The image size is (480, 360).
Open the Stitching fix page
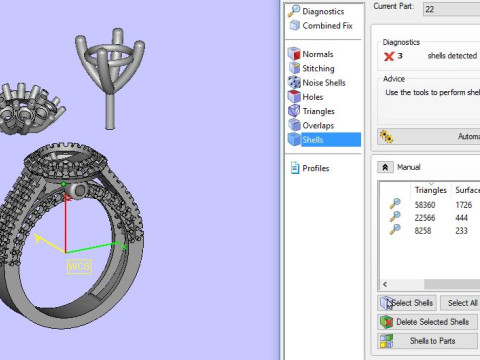pyautogui.click(x=311, y=68)
